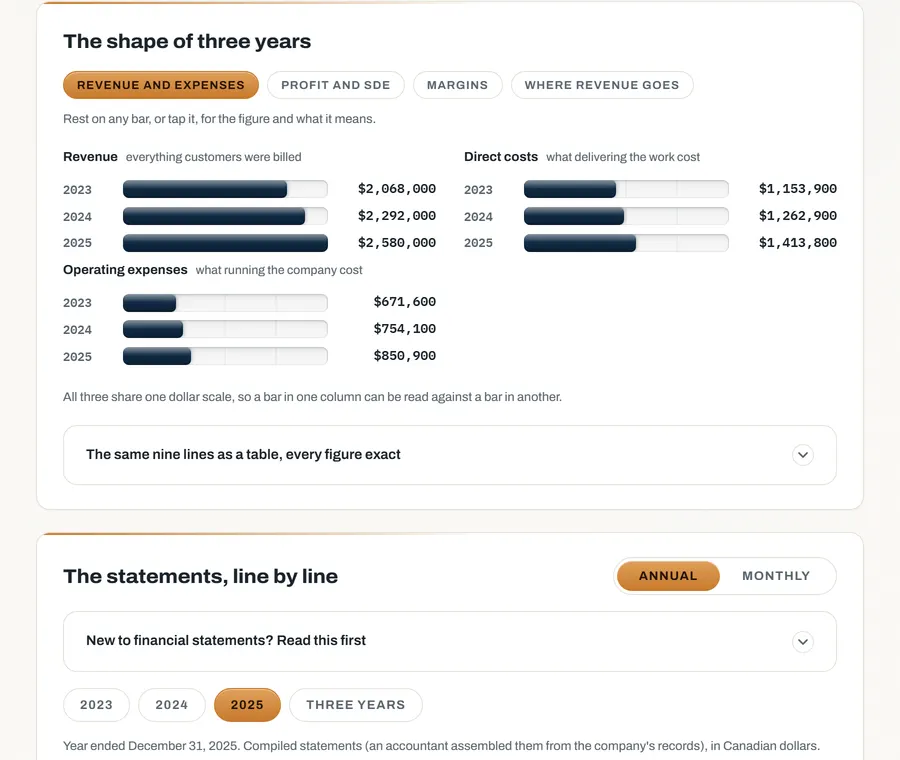This screenshot has height=760, width=900.
Task: Click the Revenue column heading
Action: (90, 157)
